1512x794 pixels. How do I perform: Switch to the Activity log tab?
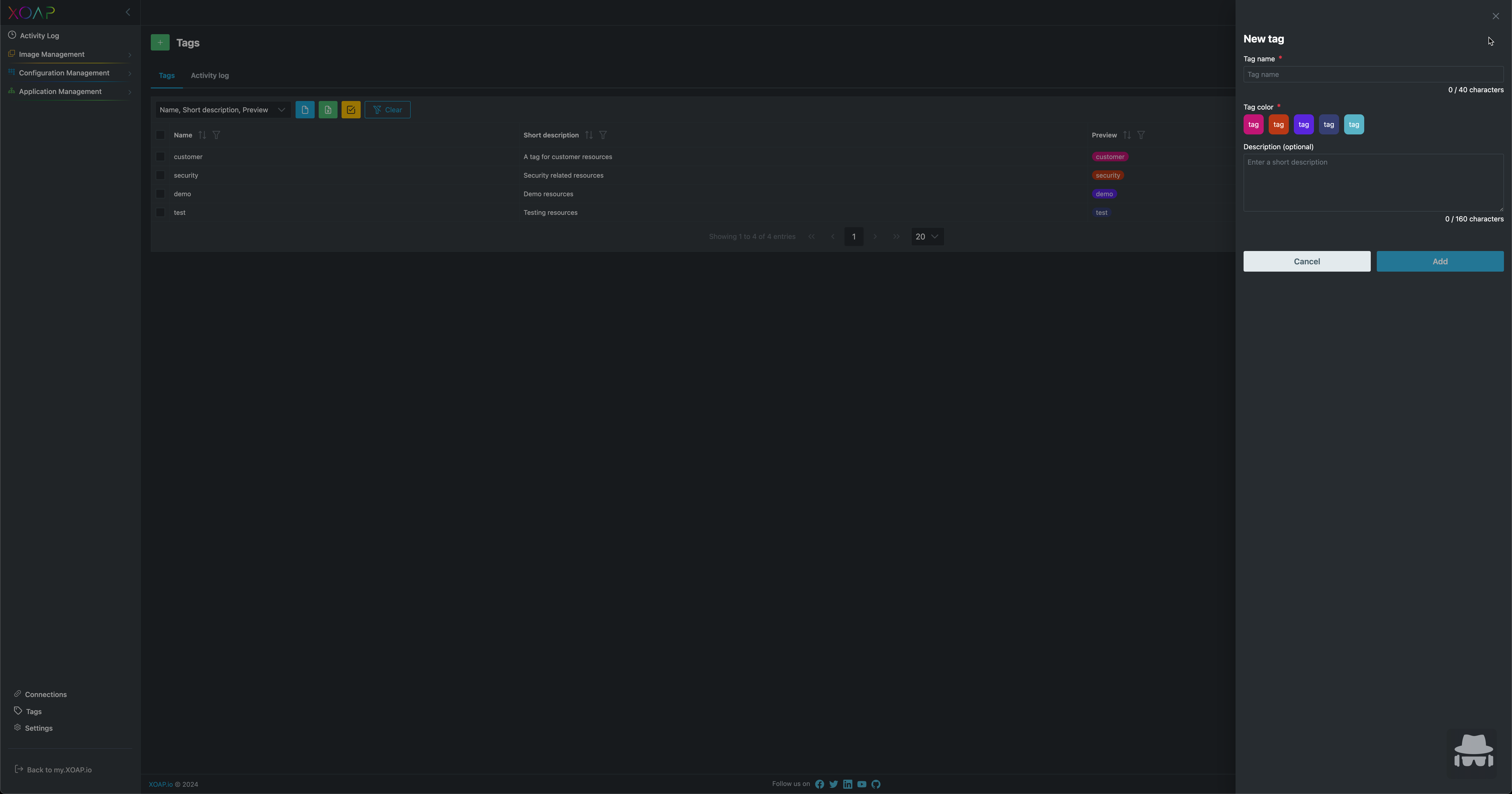pos(210,76)
